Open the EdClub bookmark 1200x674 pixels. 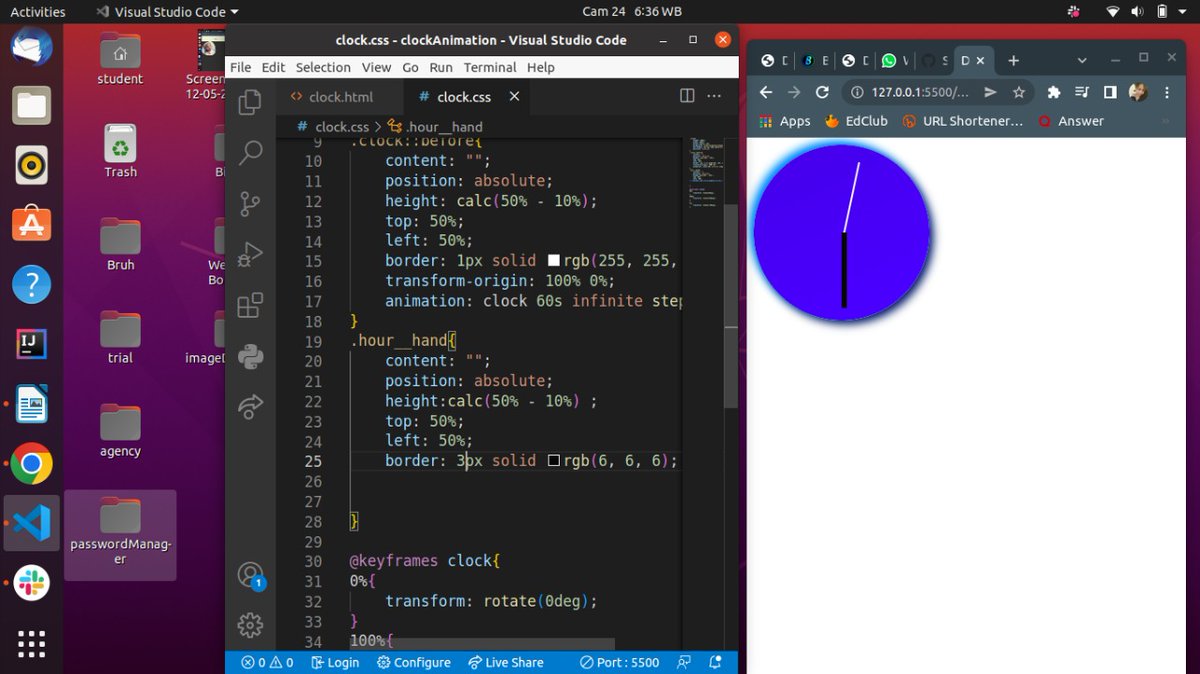856,121
